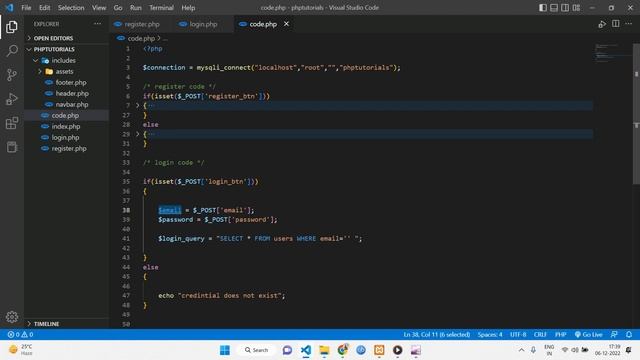Screen dimensions: 640x360
Task: Open editor More Actions ellipsis
Action: click(x=629, y=24)
